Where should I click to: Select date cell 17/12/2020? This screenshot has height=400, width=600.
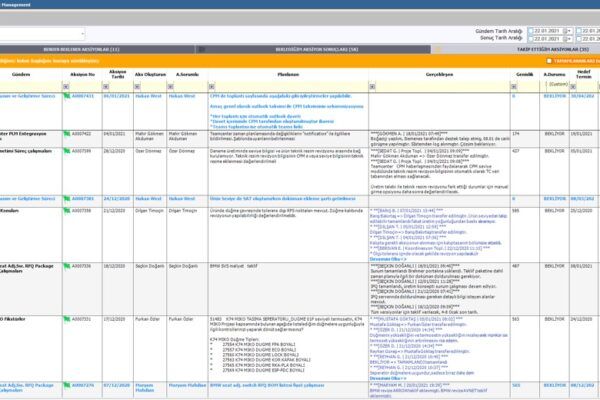pyautogui.click(x=114, y=319)
